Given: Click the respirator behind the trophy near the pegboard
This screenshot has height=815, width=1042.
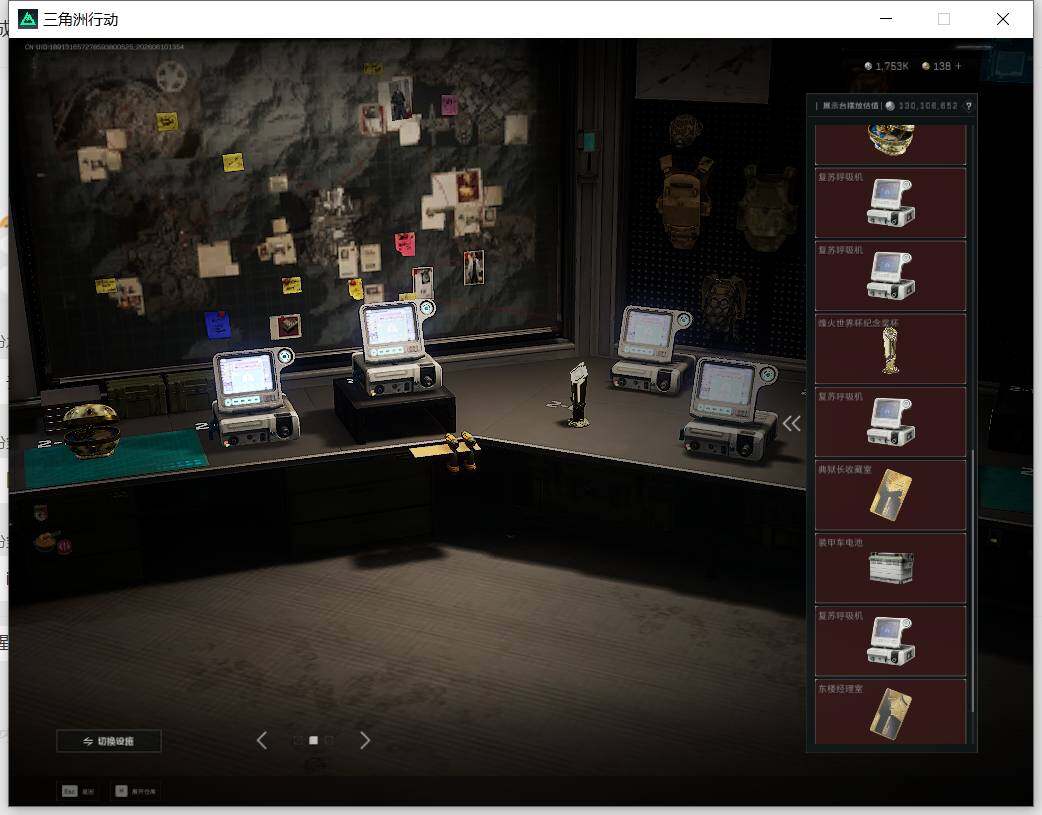Looking at the screenshot, I should pyautogui.click(x=650, y=350).
